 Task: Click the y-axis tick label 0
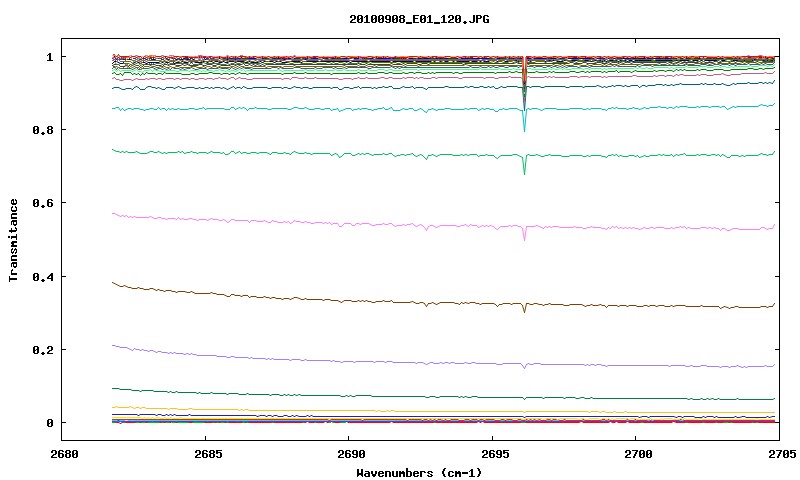tap(49, 423)
